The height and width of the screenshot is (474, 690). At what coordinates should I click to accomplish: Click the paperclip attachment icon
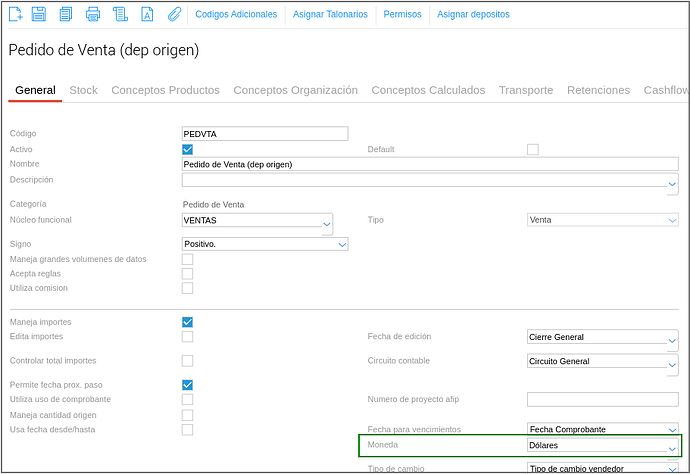pyautogui.click(x=174, y=14)
